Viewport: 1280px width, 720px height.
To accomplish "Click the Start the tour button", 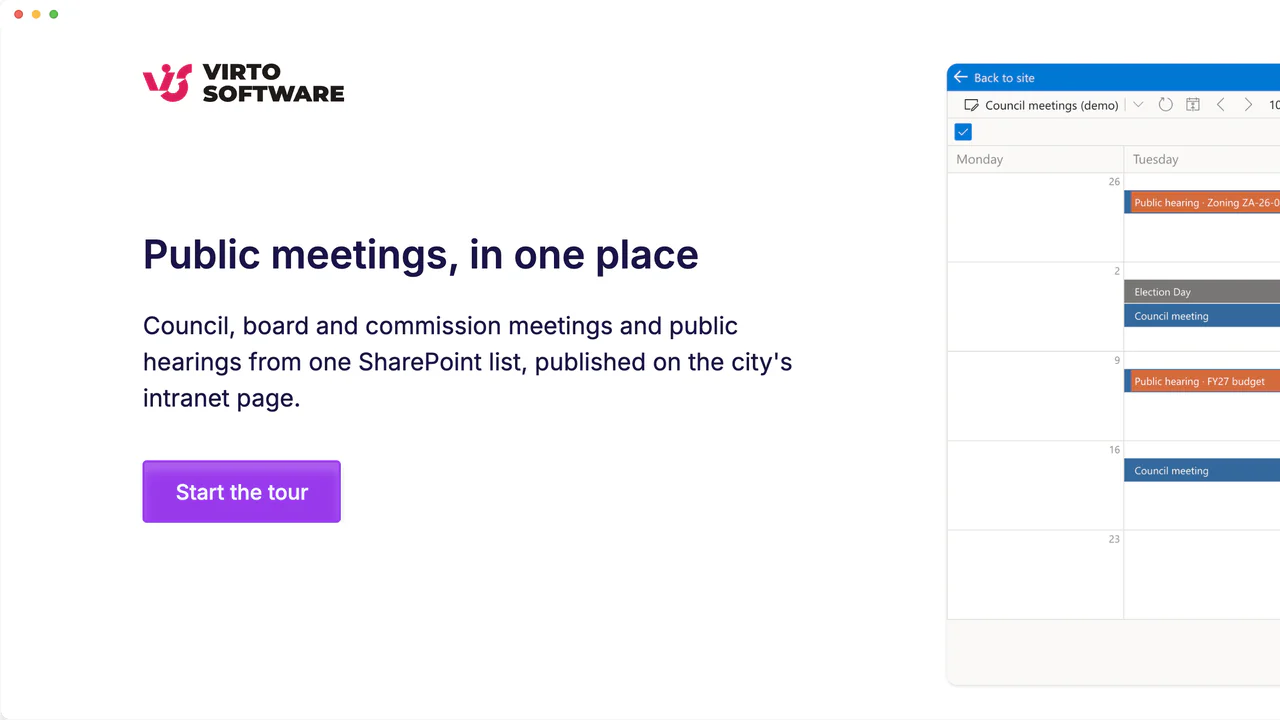I will point(241,491).
